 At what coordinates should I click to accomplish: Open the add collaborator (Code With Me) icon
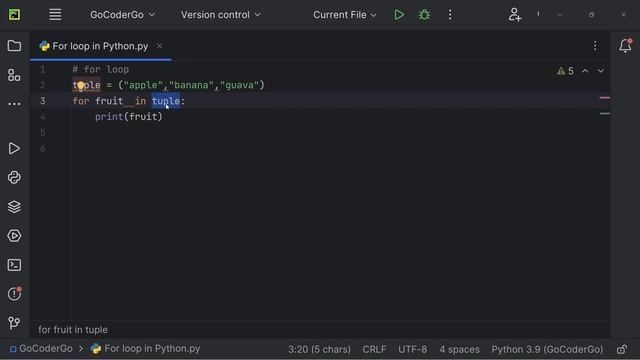(515, 15)
